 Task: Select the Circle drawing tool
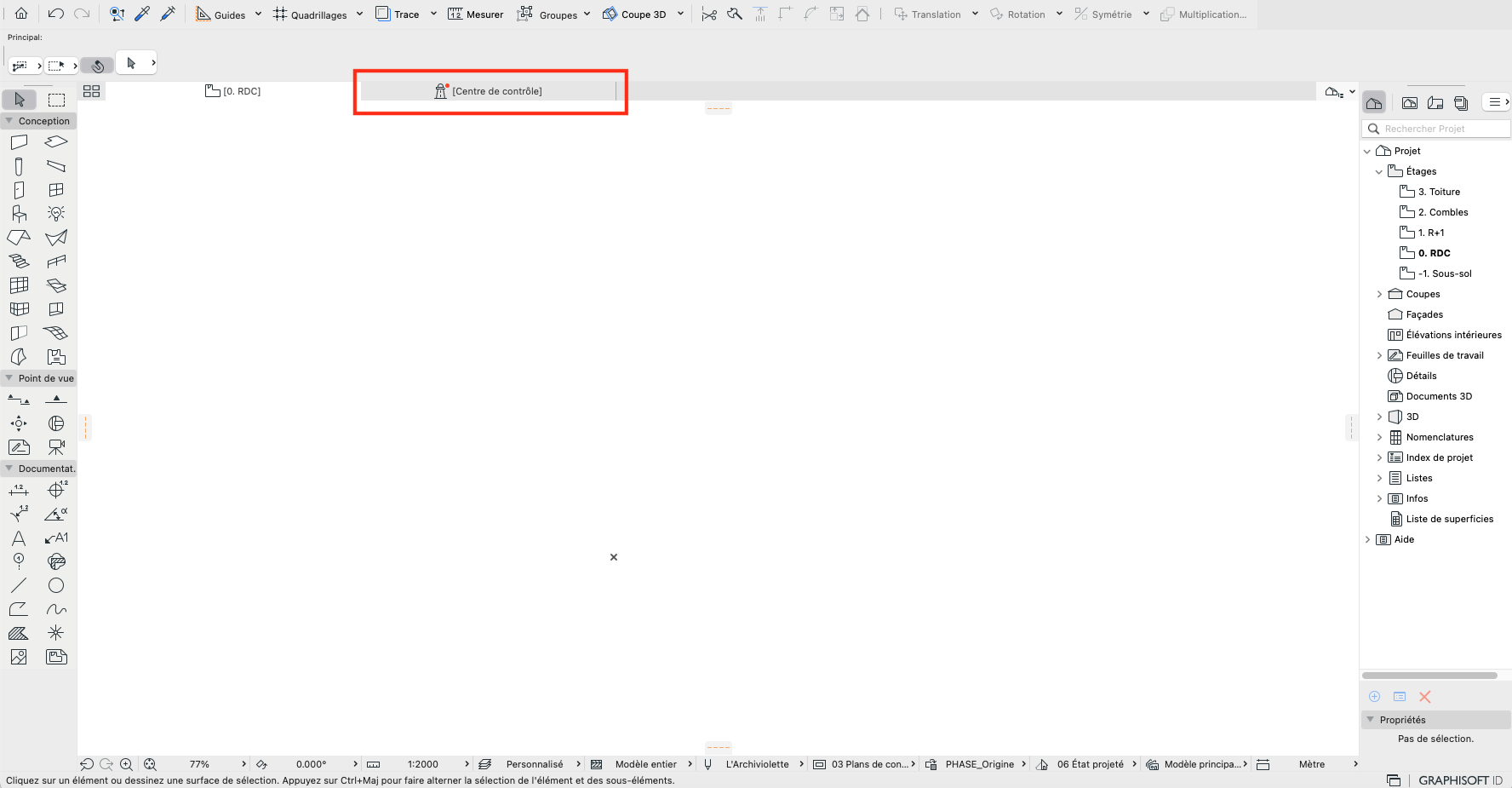[56, 585]
